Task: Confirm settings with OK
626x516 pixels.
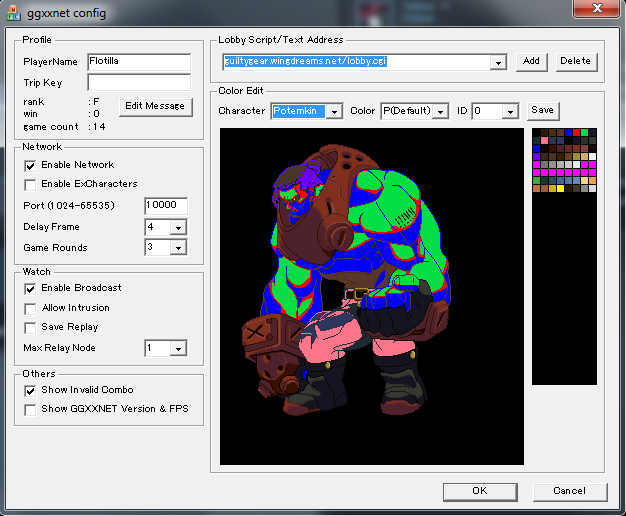Action: (480, 491)
